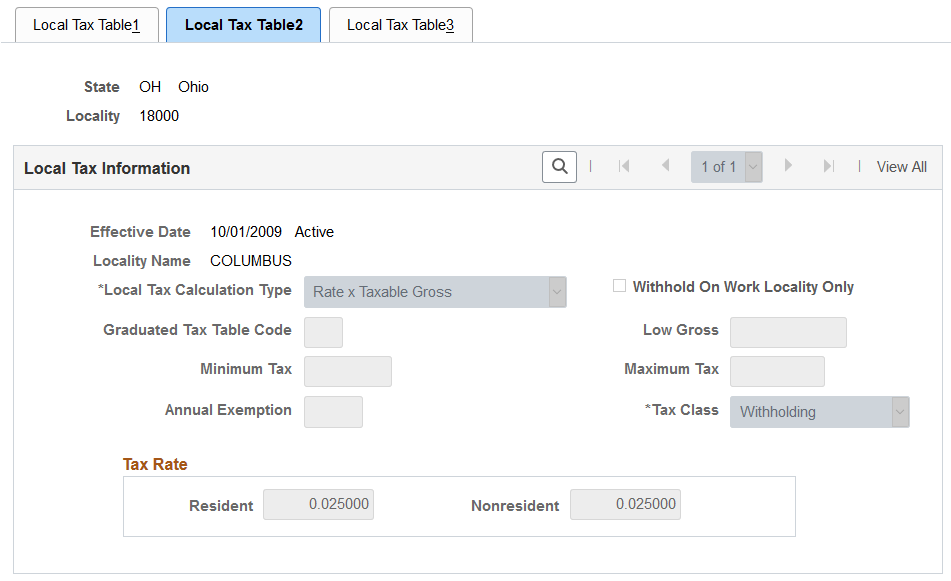
Task: Switch to the Local Tax Table3 tab
Action: pyautogui.click(x=400, y=25)
